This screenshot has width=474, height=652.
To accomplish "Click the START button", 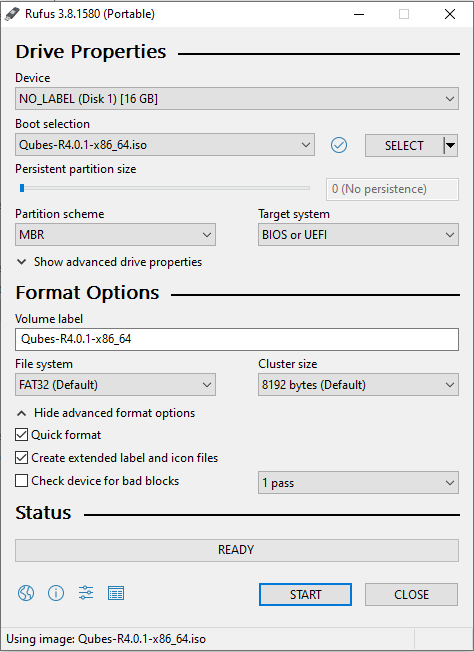I will tap(305, 594).
